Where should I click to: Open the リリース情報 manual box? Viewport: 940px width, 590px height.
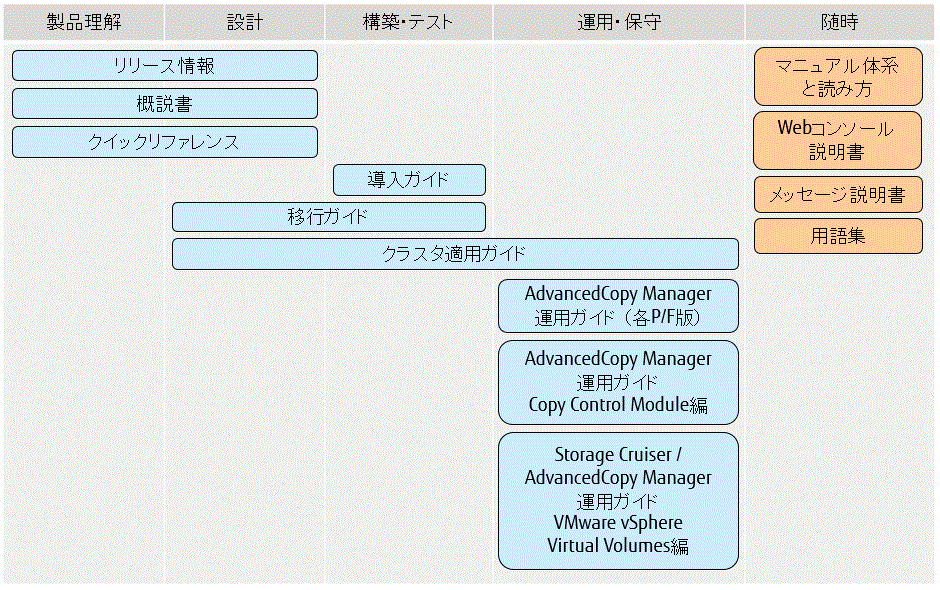165,65
